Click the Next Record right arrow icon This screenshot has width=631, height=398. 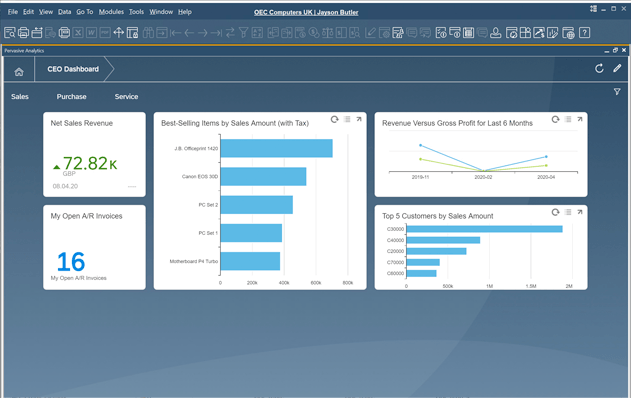click(203, 33)
